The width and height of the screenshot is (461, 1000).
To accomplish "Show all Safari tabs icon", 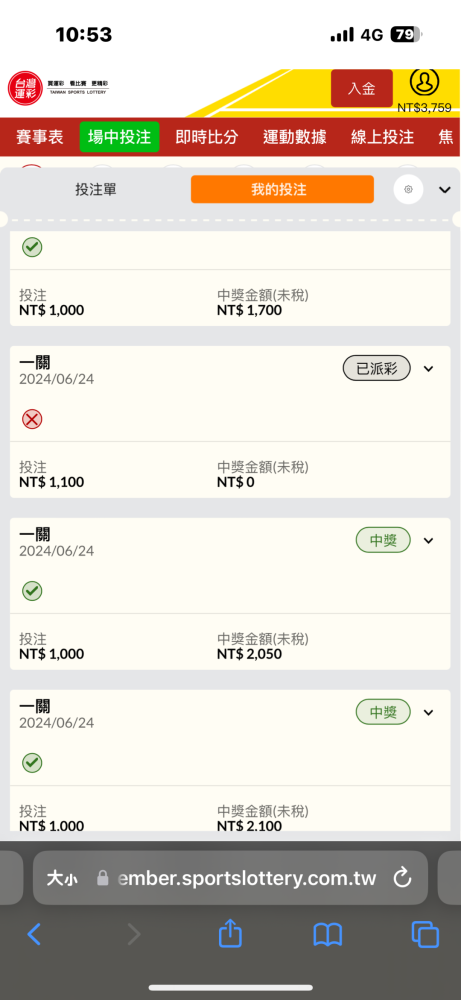I will click(x=425, y=935).
